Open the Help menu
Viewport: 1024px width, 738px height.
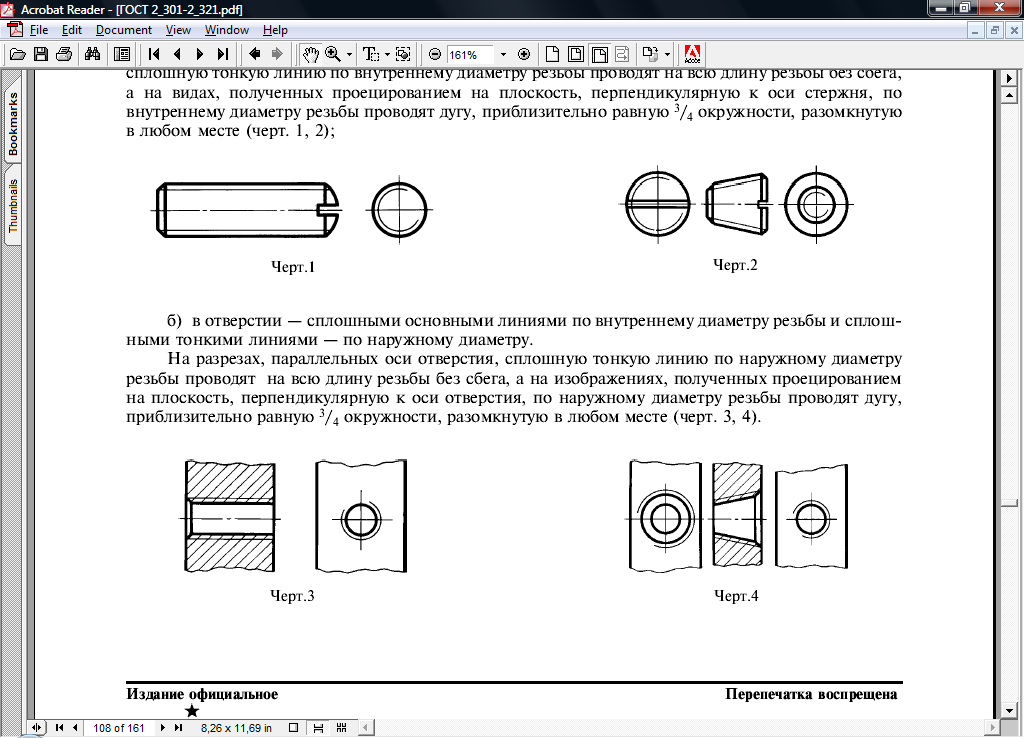pyautogui.click(x=275, y=30)
